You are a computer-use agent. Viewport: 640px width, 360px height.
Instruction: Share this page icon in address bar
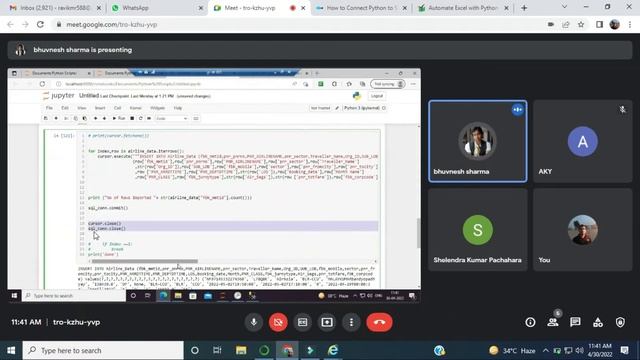pyautogui.click(x=566, y=24)
